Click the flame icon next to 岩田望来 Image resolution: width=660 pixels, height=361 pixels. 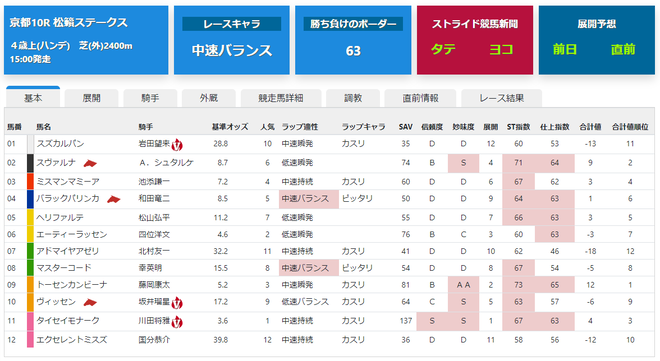(x=177, y=145)
